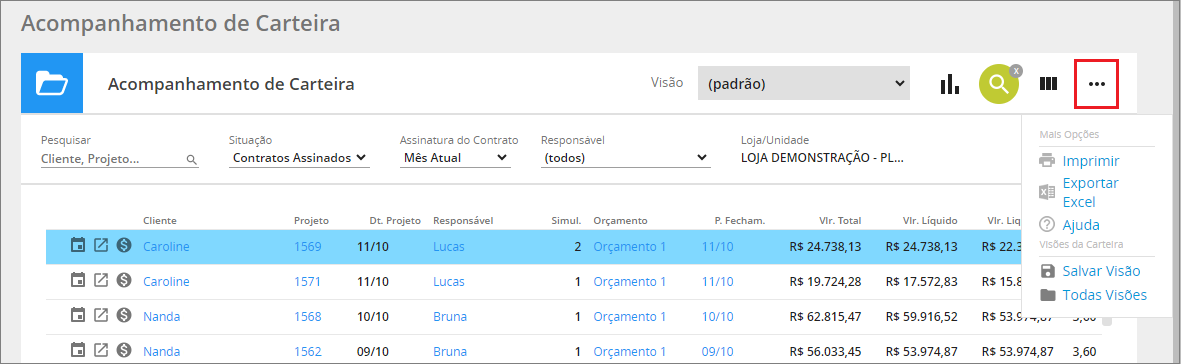Expand the Visão (padrão) dropdown
This screenshot has width=1181, height=364.
tap(804, 84)
